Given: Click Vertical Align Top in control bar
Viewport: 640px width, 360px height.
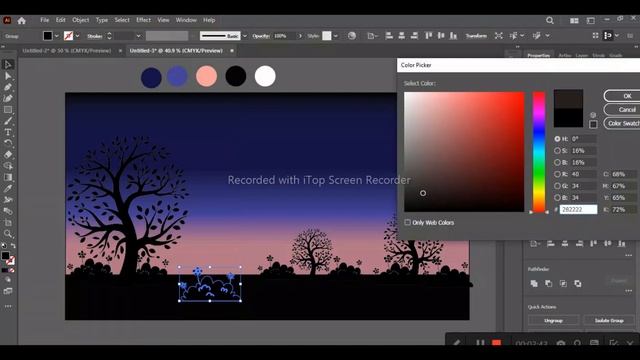Looking at the screenshot, I should [428, 36].
